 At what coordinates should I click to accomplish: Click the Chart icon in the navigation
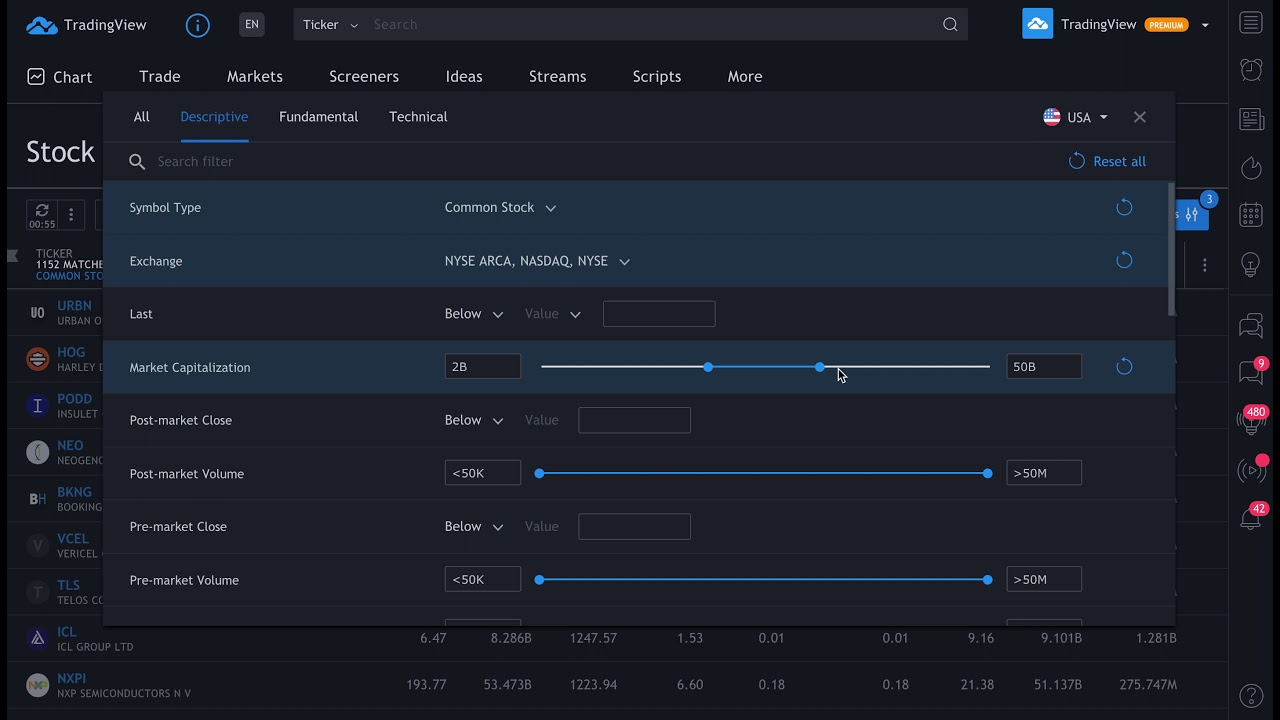[x=36, y=77]
